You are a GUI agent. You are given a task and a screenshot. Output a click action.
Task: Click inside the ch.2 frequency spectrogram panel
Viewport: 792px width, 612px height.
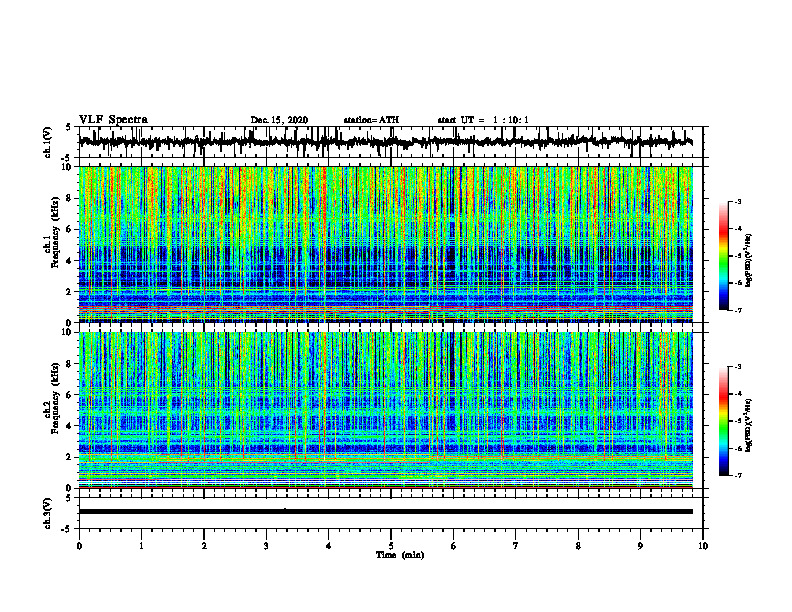(x=385, y=410)
